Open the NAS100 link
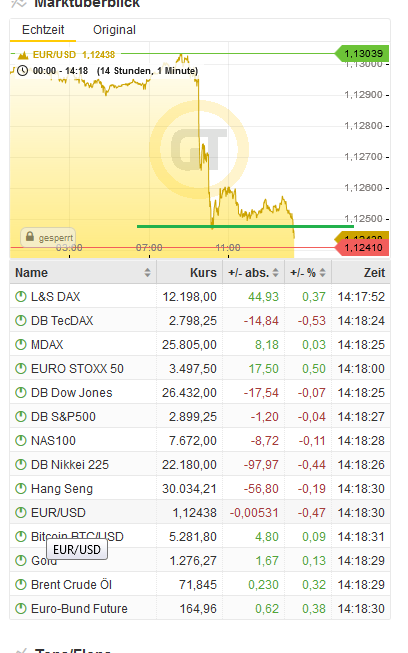The width and height of the screenshot is (408, 653). (x=53, y=441)
